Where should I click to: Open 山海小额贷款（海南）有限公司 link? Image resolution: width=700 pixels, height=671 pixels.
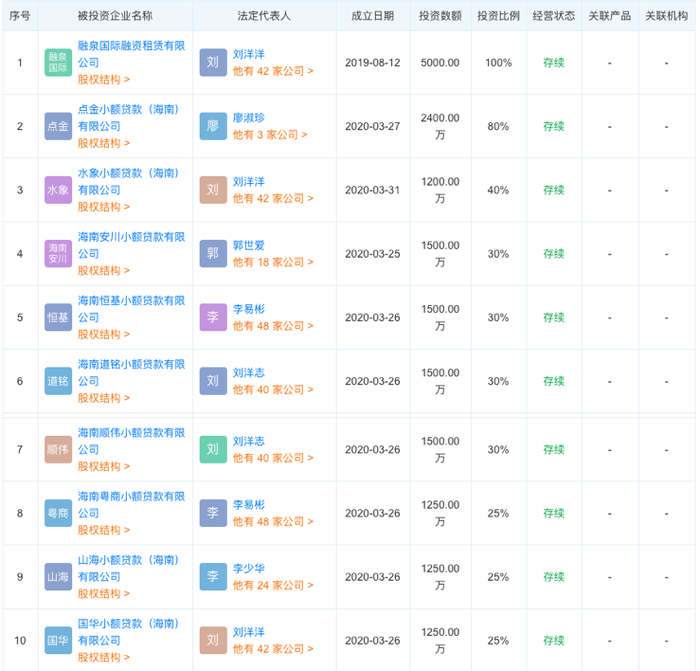(x=129, y=568)
